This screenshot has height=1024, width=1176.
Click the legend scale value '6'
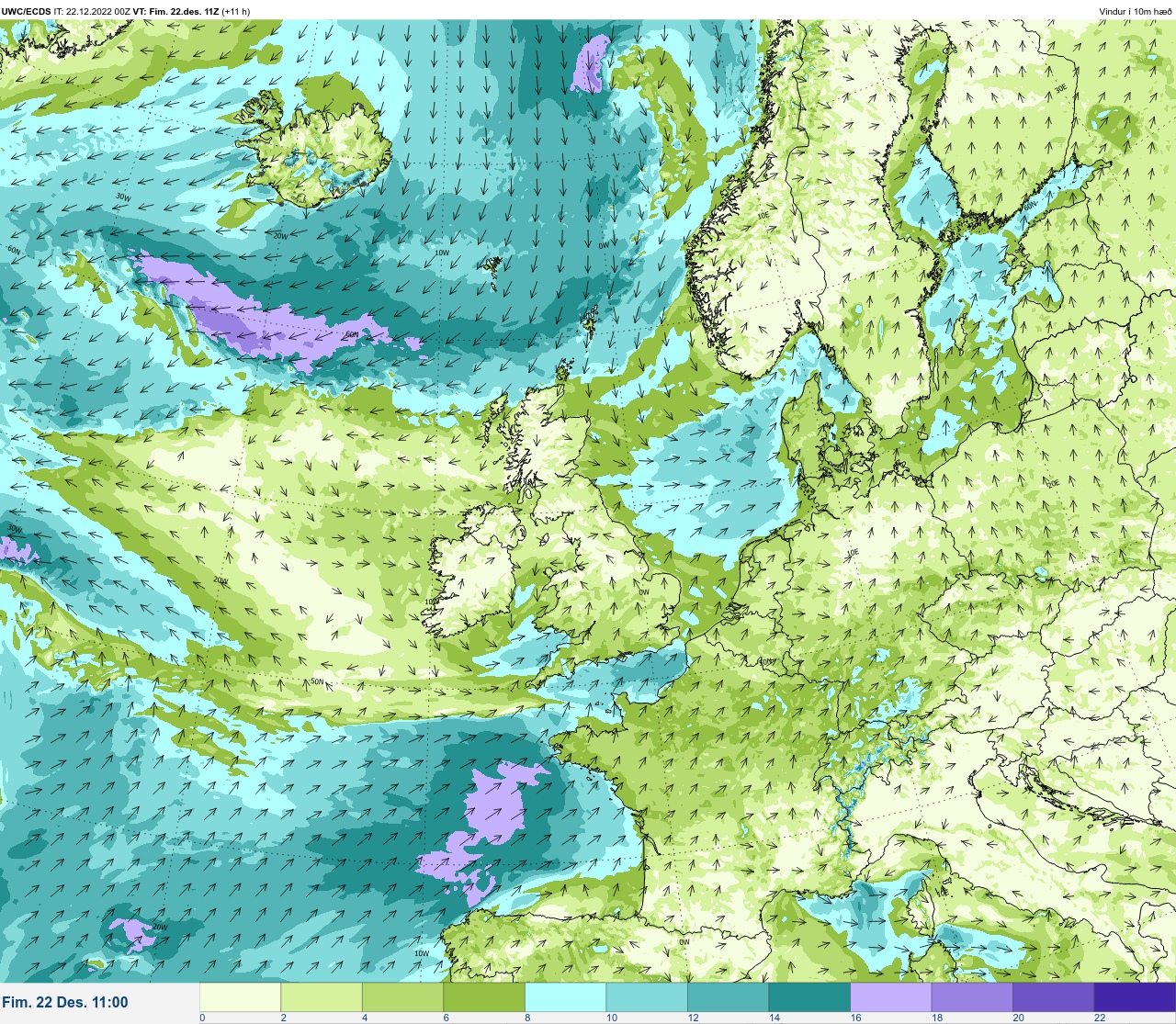pyautogui.click(x=446, y=1018)
